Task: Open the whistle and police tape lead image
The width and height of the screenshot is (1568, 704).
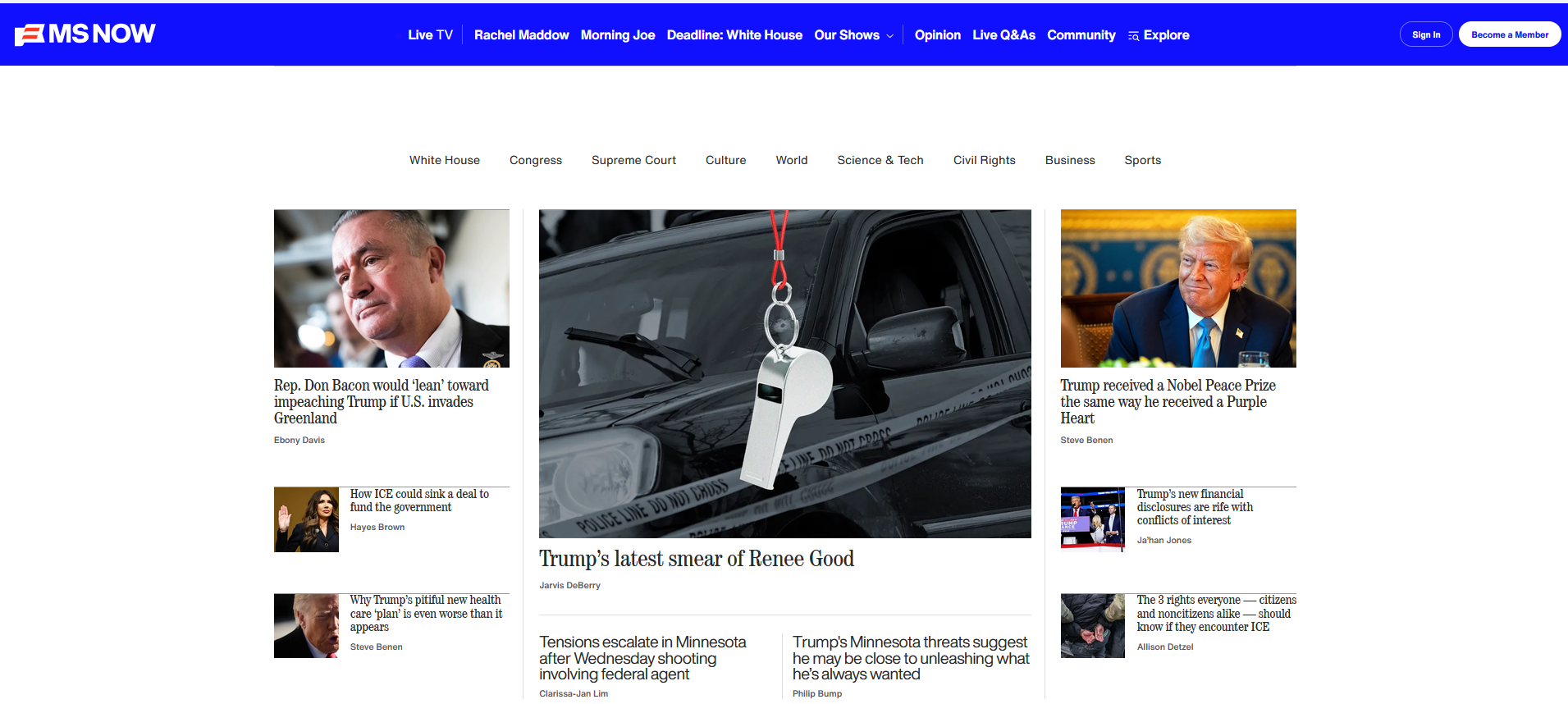Action: point(785,373)
